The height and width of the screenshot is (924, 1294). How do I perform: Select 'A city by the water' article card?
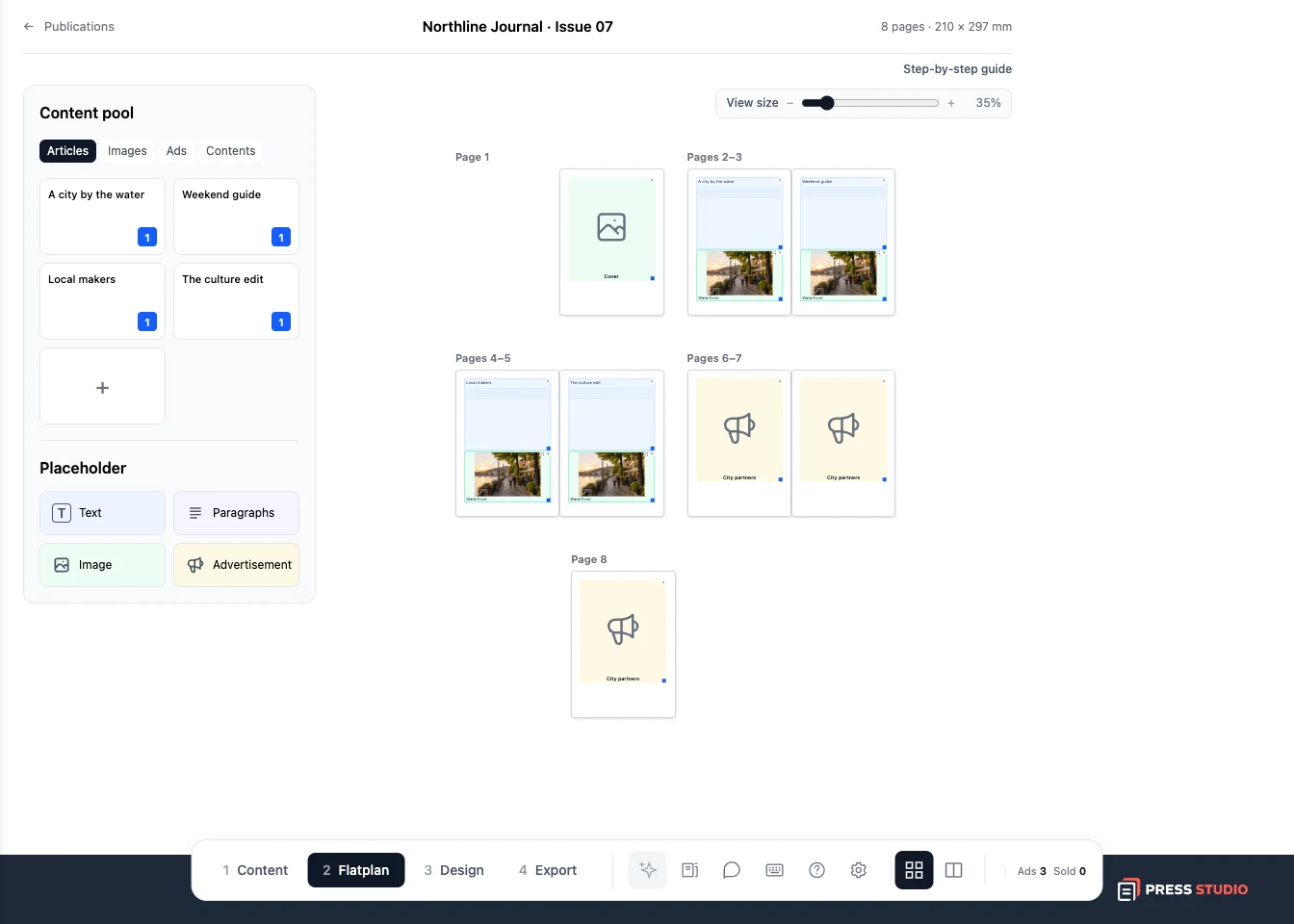pyautogui.click(x=102, y=217)
